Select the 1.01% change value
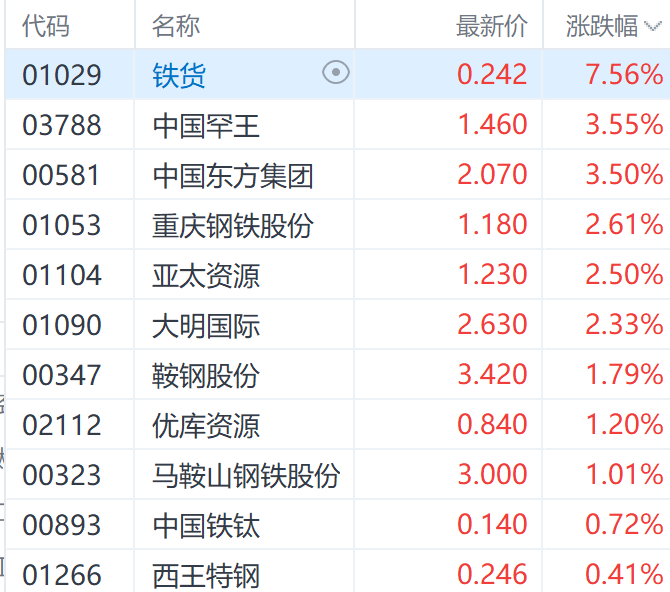670x592 pixels. coord(624,474)
